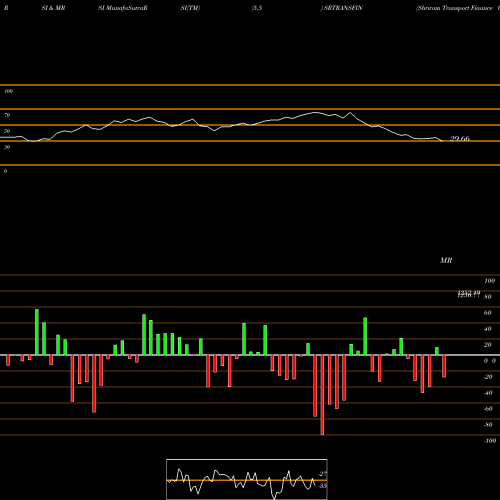This screenshot has height=500, width=500.
Task: Click the '30' level label on RSI axis
Action: pyautogui.click(x=7, y=147)
